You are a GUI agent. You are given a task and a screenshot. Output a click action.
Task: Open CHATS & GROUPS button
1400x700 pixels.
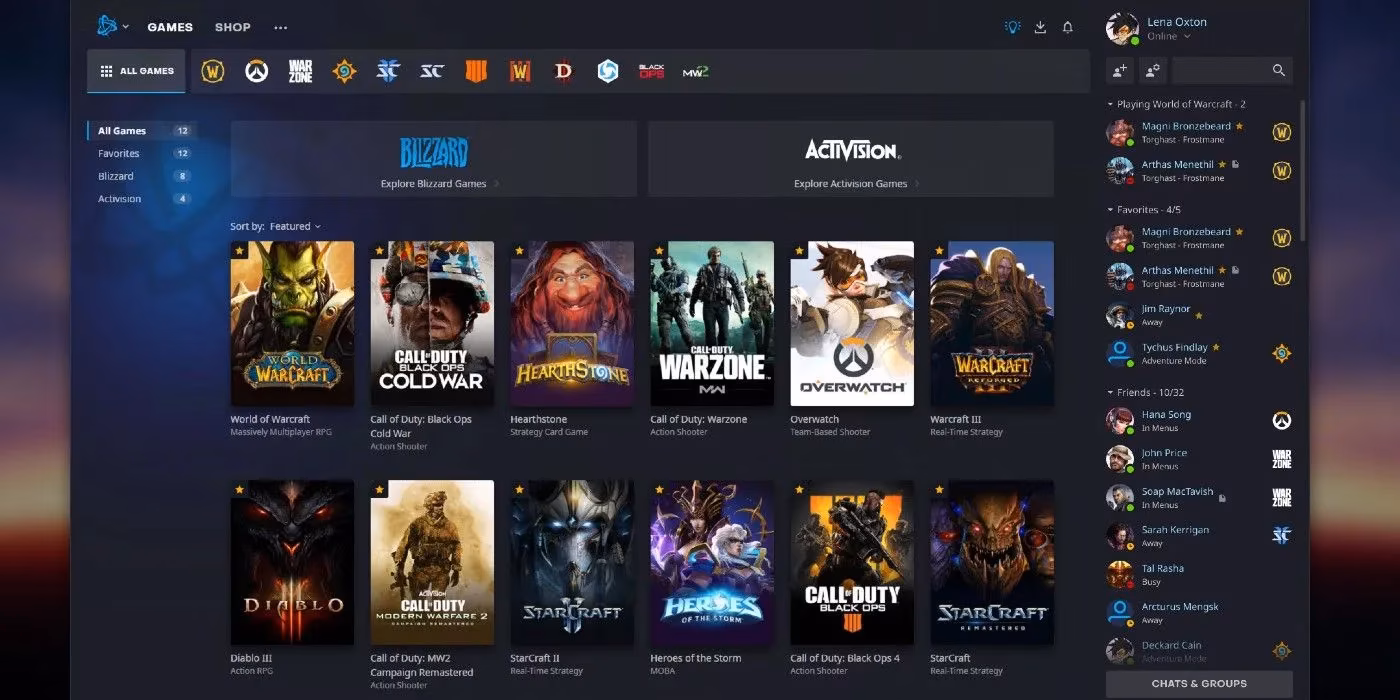click(1199, 684)
